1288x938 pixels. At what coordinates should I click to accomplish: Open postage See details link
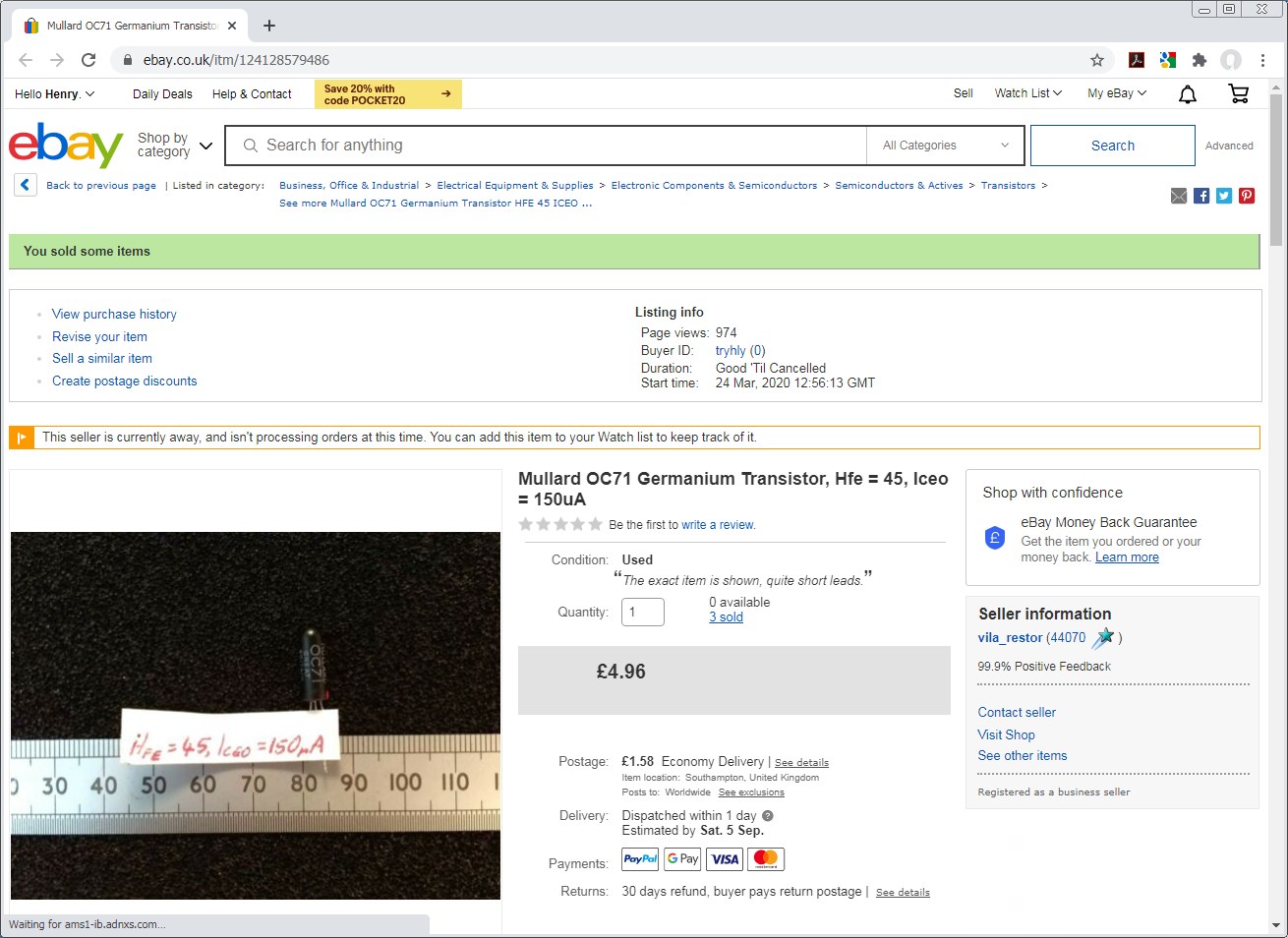(801, 763)
